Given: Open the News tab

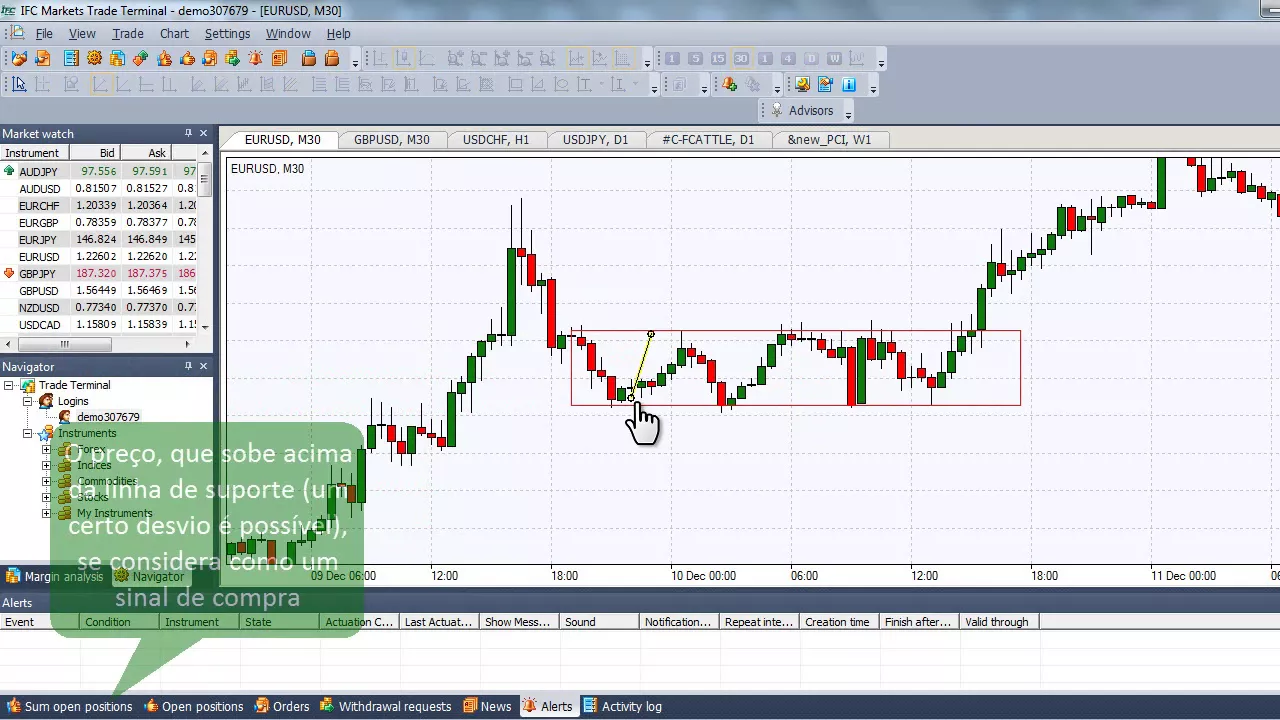Looking at the screenshot, I should [x=487, y=706].
